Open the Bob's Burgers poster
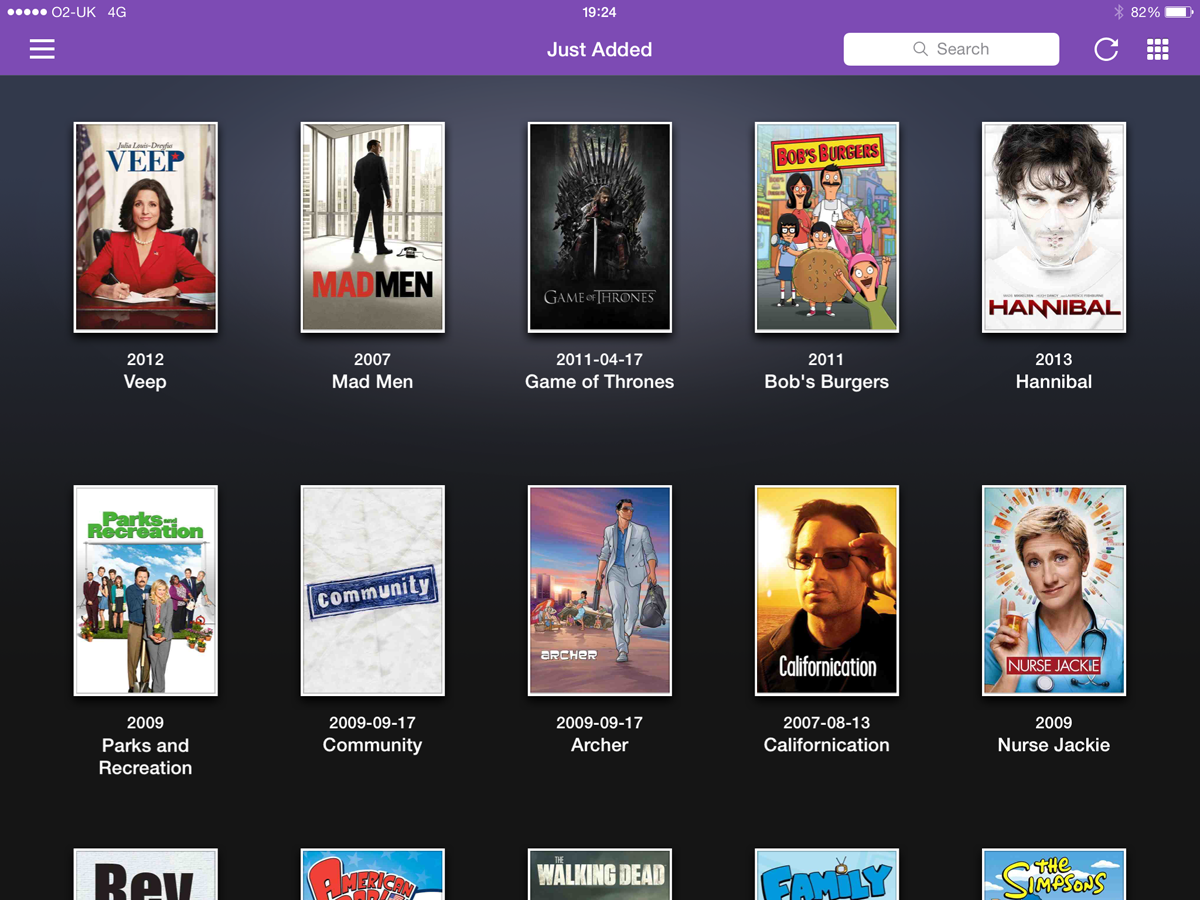1200x900 pixels. pos(827,227)
